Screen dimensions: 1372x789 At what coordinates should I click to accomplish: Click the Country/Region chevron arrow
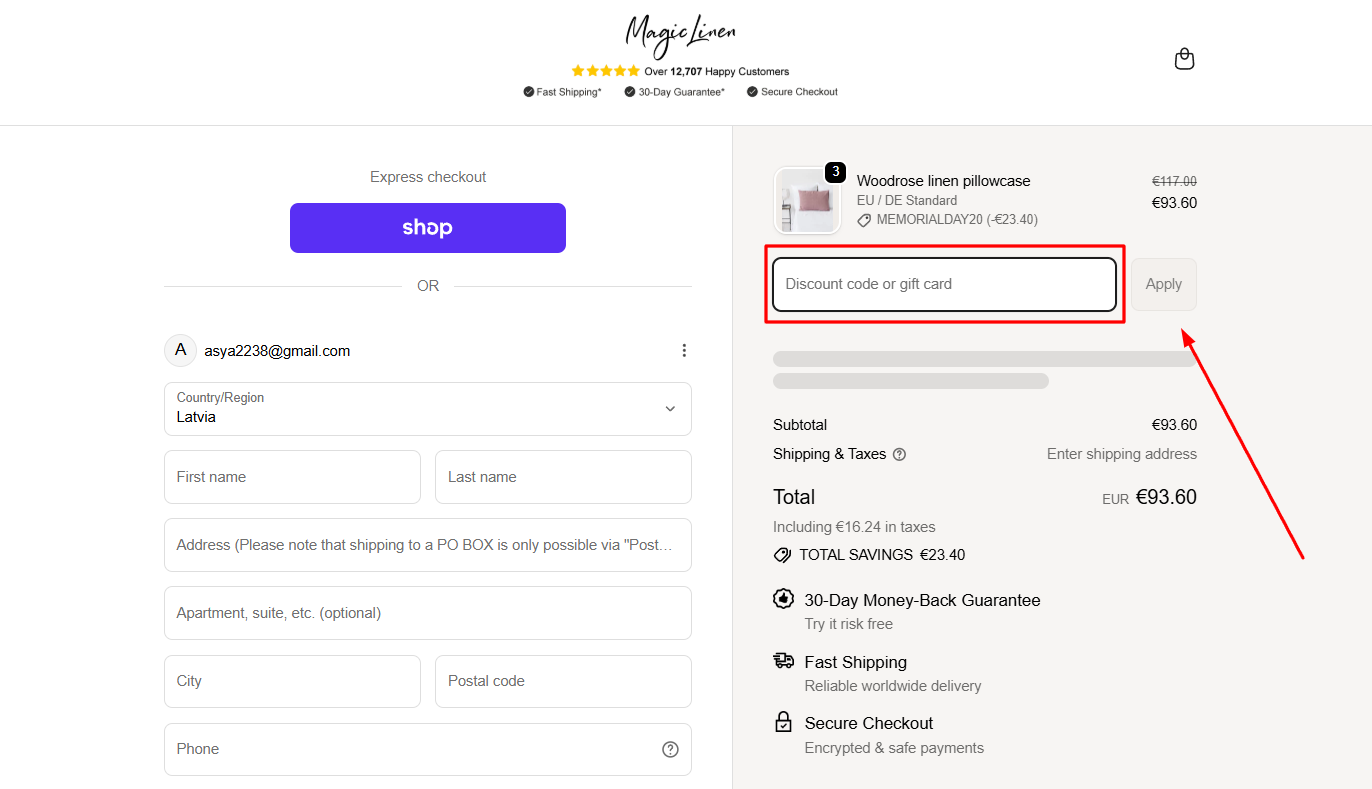[x=670, y=409]
